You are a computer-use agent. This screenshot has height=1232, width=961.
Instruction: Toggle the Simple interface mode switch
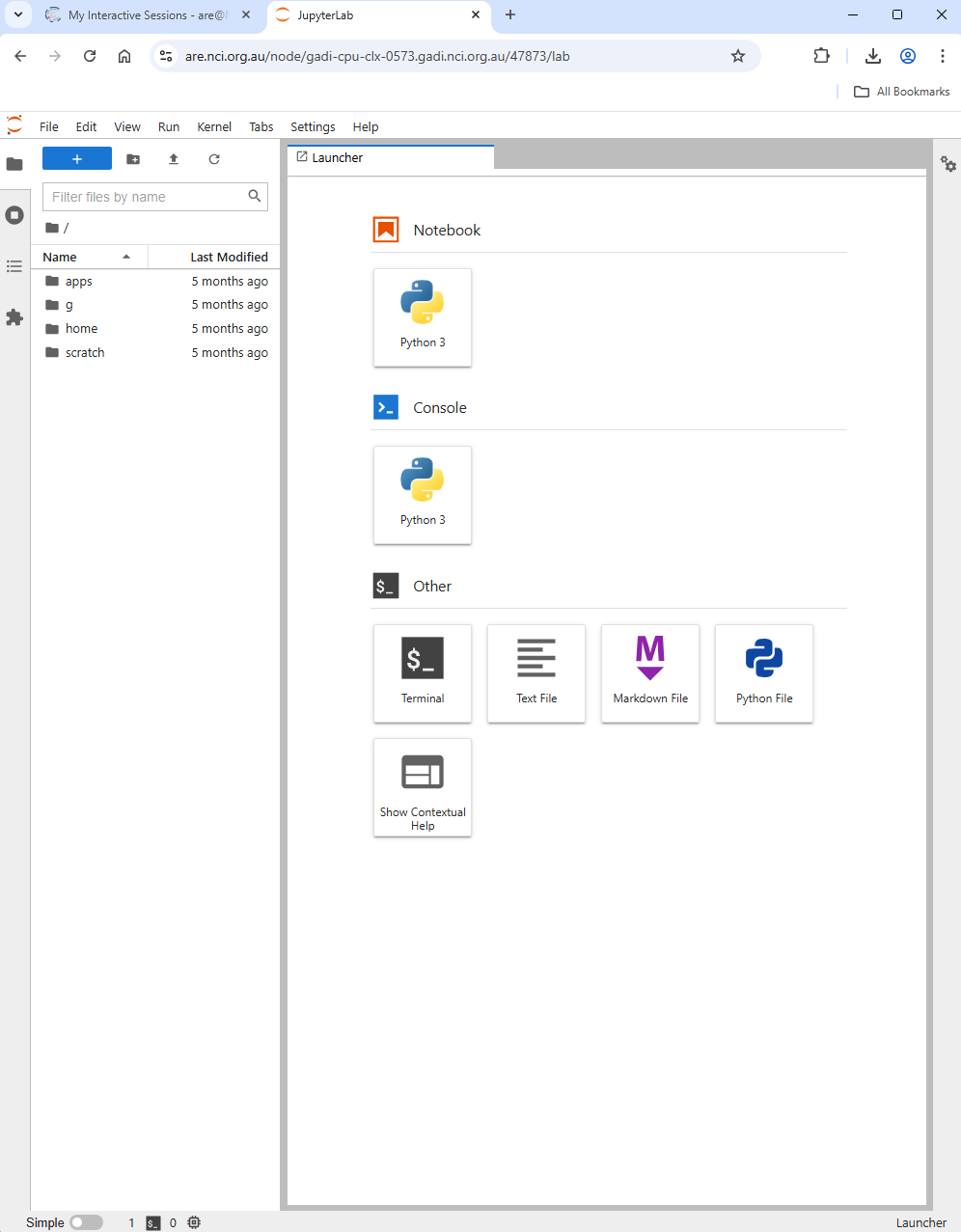[86, 1222]
